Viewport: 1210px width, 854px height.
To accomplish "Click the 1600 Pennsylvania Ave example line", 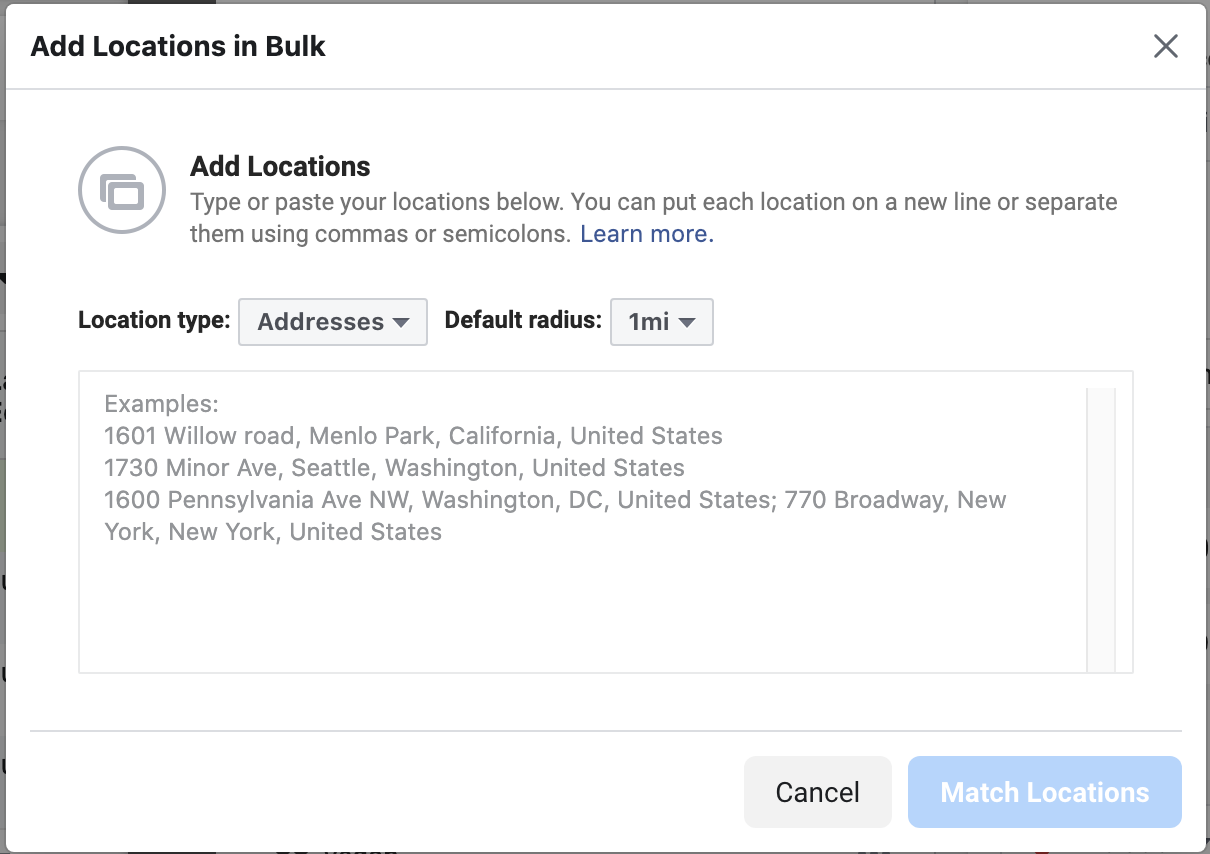I will 555,516.
